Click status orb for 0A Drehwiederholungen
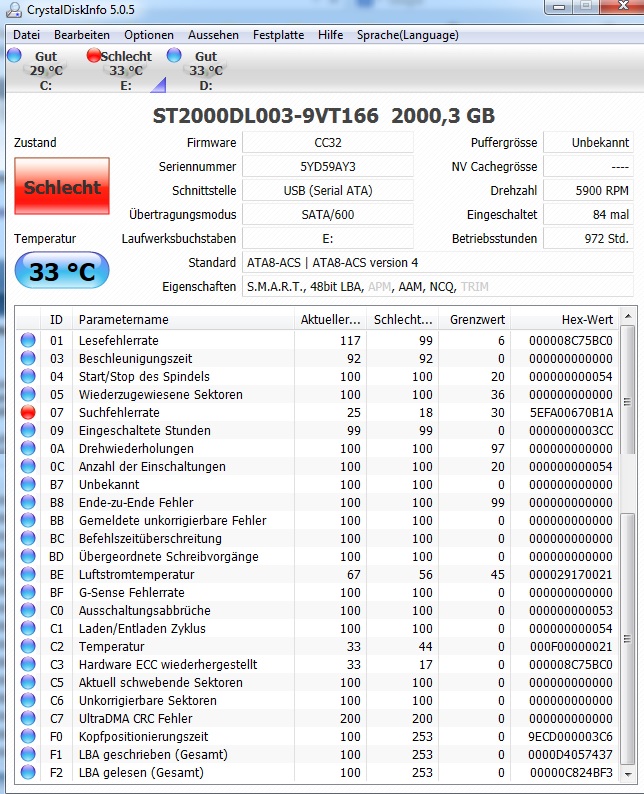 [28, 448]
